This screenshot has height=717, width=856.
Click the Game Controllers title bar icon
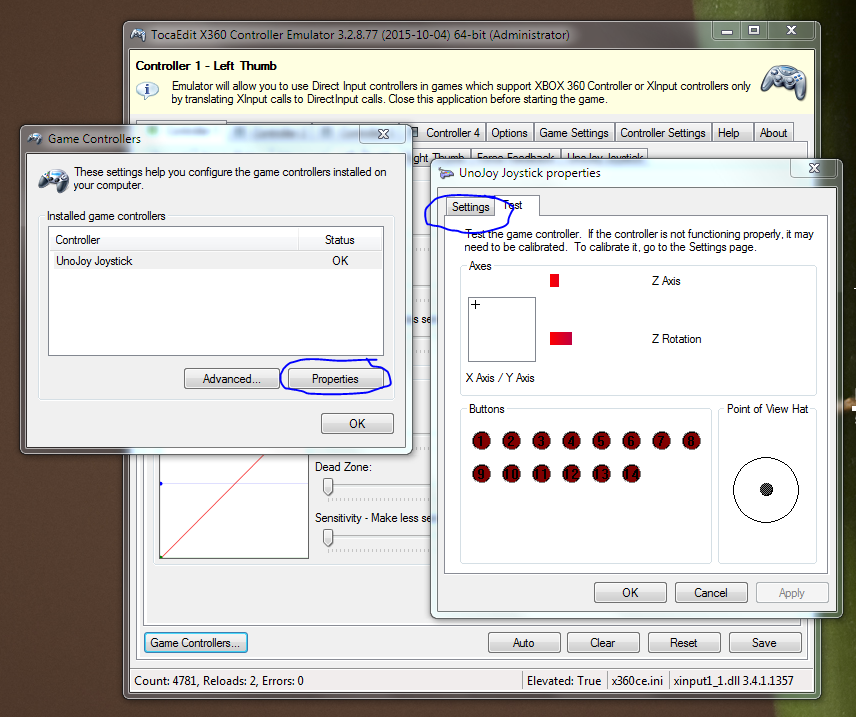coord(35,138)
